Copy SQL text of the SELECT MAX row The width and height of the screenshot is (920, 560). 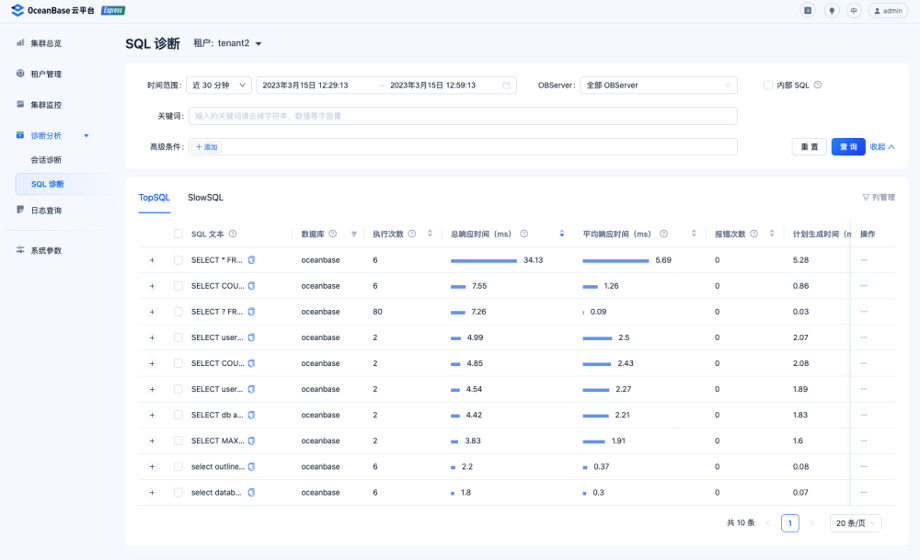click(x=251, y=441)
